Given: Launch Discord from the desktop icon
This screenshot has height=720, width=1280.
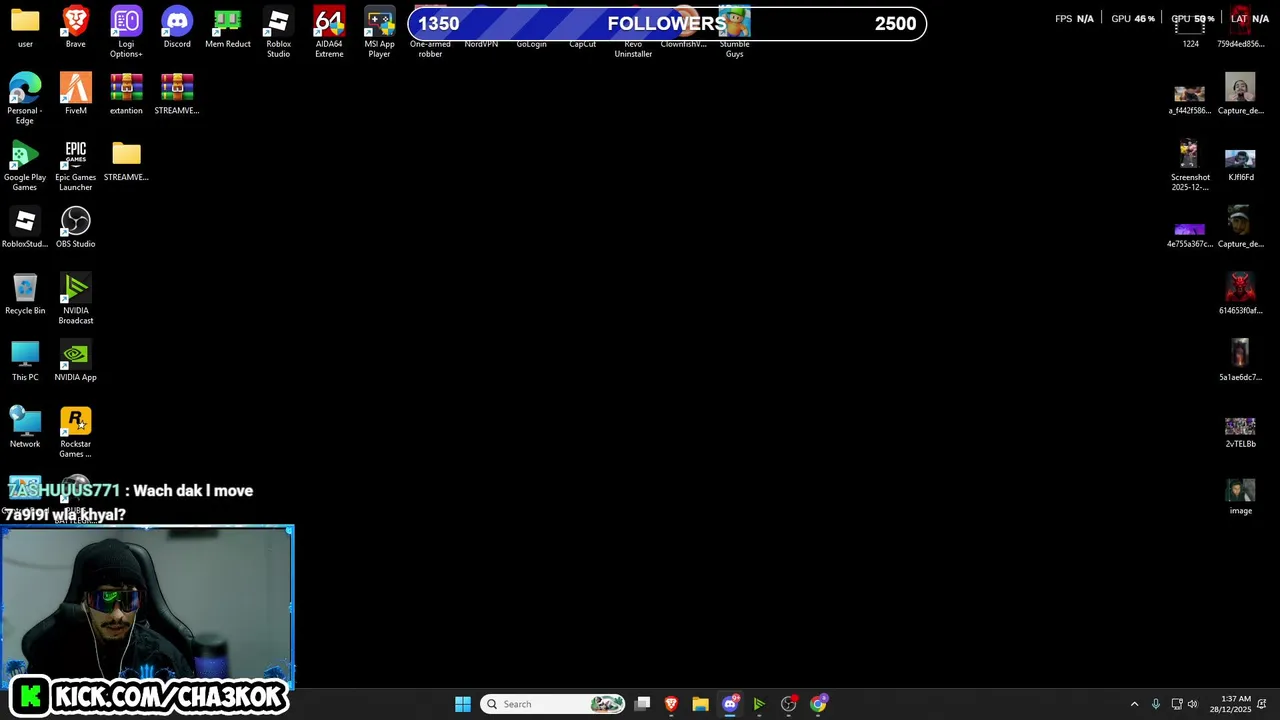Looking at the screenshot, I should click(177, 27).
